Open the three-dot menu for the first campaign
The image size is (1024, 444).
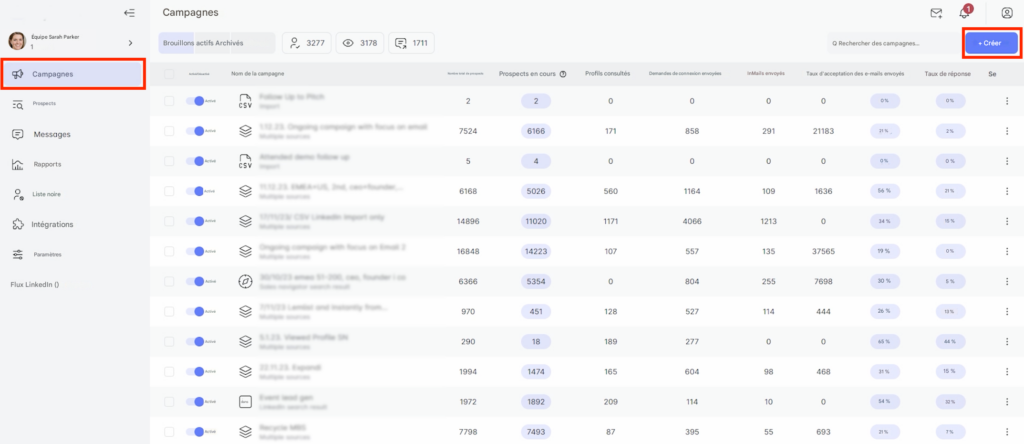point(1006,101)
